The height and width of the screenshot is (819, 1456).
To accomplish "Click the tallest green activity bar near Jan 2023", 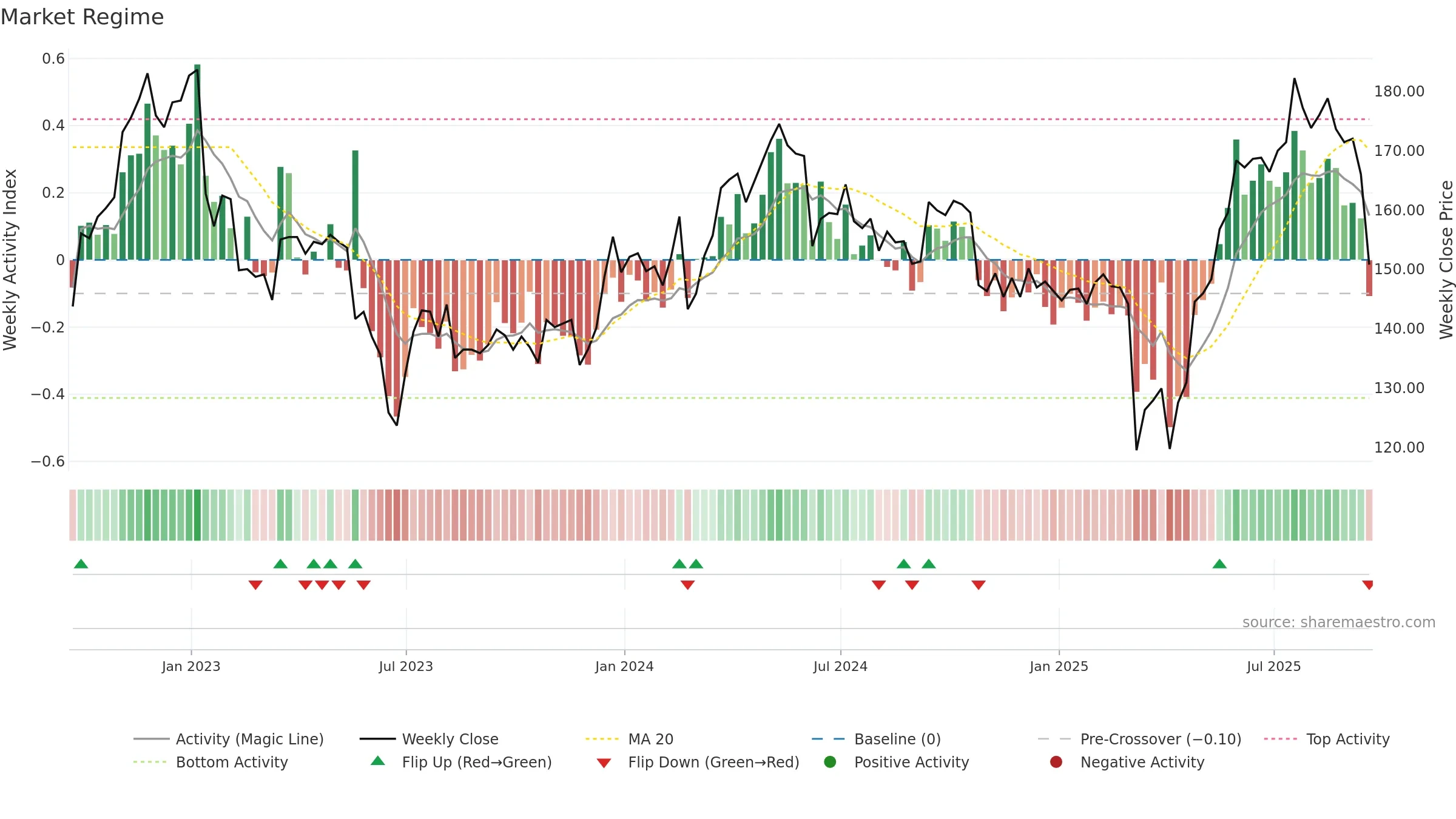I will click(197, 162).
